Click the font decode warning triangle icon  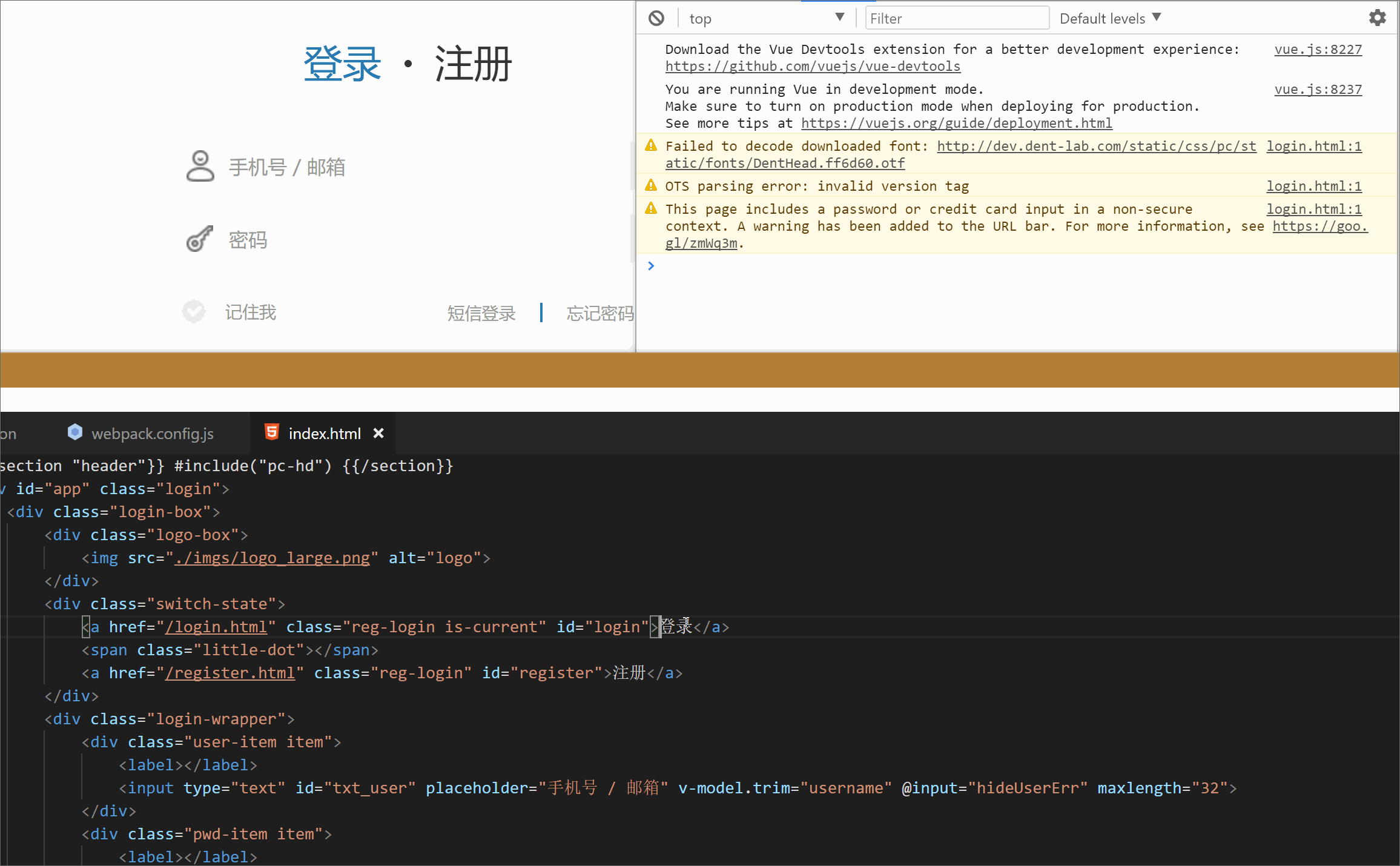pos(651,145)
